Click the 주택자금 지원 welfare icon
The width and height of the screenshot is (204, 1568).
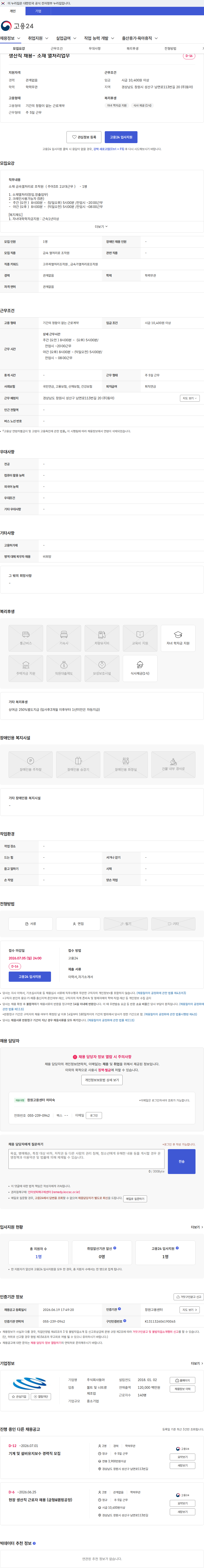[25, 668]
